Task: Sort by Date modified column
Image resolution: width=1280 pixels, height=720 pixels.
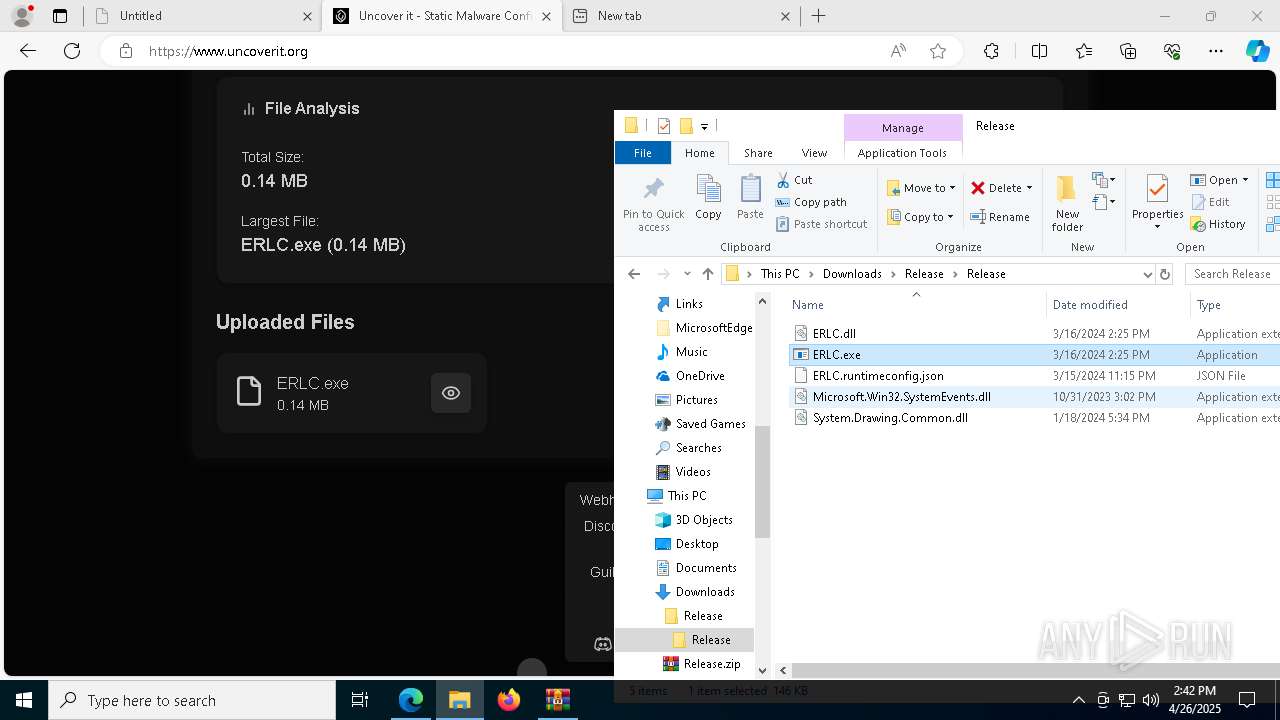Action: click(1090, 305)
